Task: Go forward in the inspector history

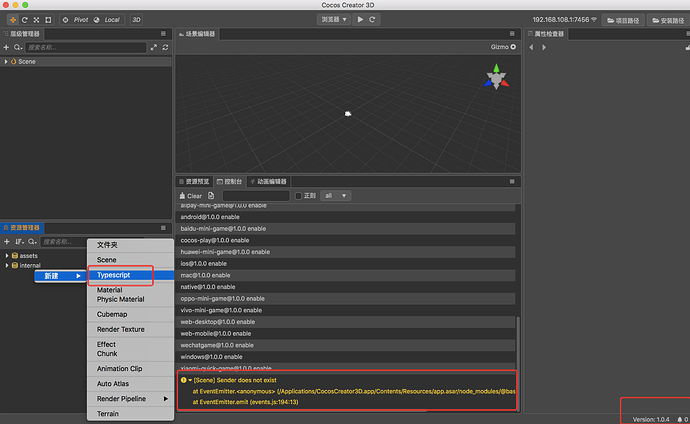Action: [544, 47]
